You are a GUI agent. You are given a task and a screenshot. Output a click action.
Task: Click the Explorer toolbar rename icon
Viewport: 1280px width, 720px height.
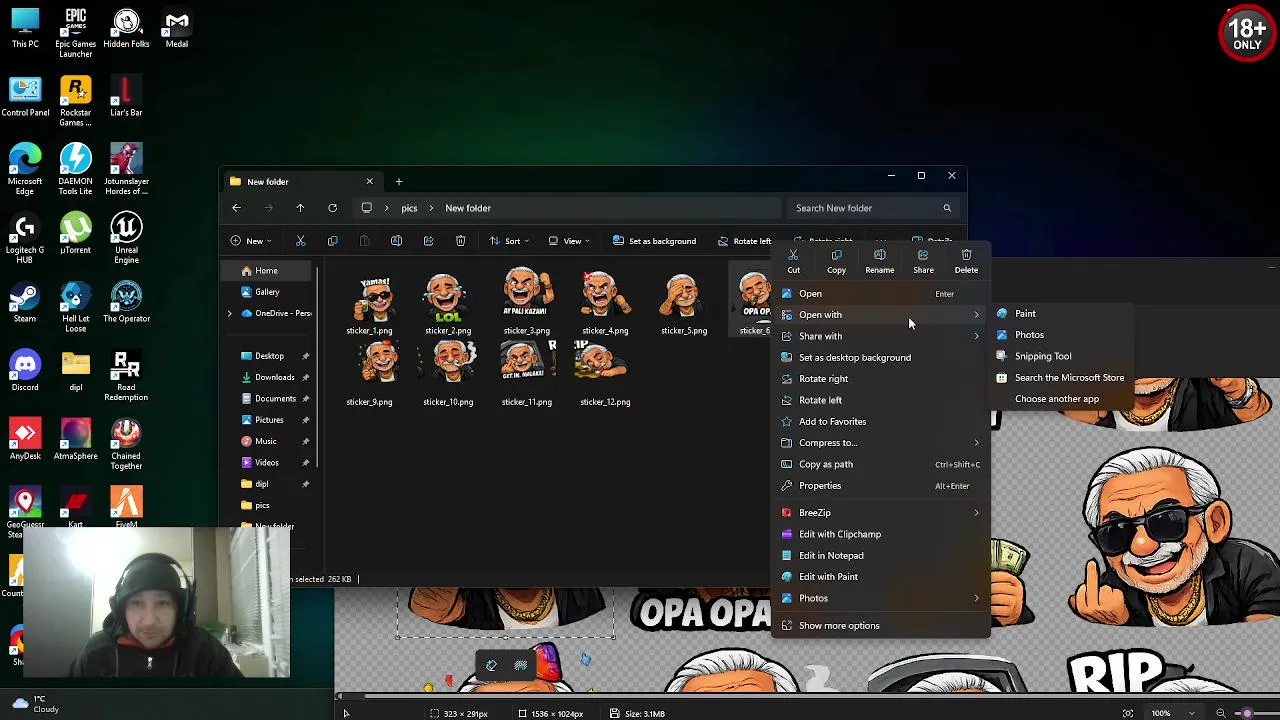tap(396, 241)
